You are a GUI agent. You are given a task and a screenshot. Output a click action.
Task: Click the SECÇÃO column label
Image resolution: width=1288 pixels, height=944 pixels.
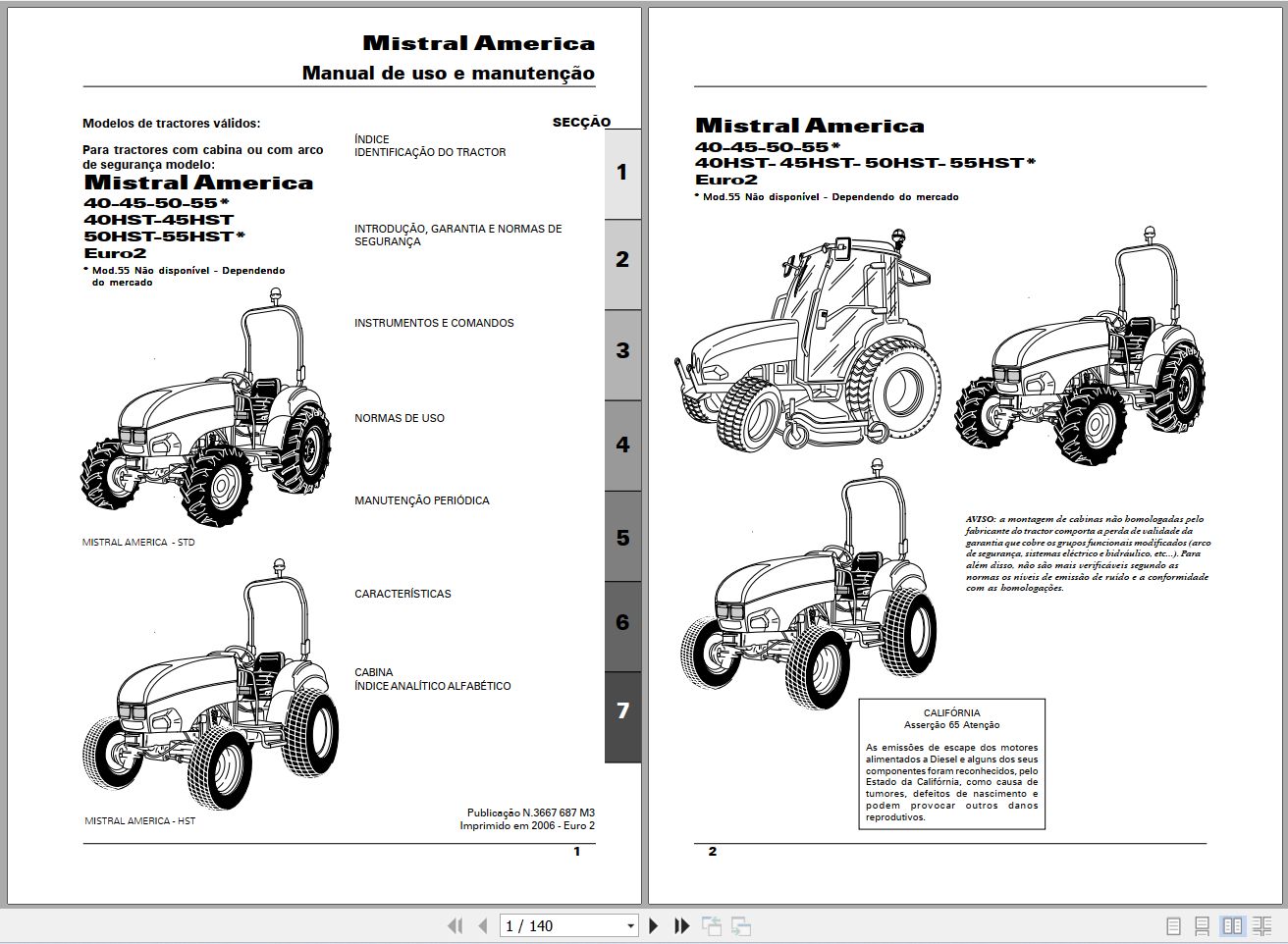581,123
